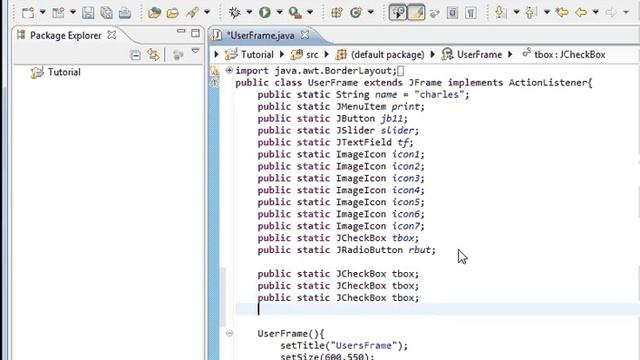640x360 pixels.
Task: Toggle the Breadcrumb display button
Action: (398, 13)
